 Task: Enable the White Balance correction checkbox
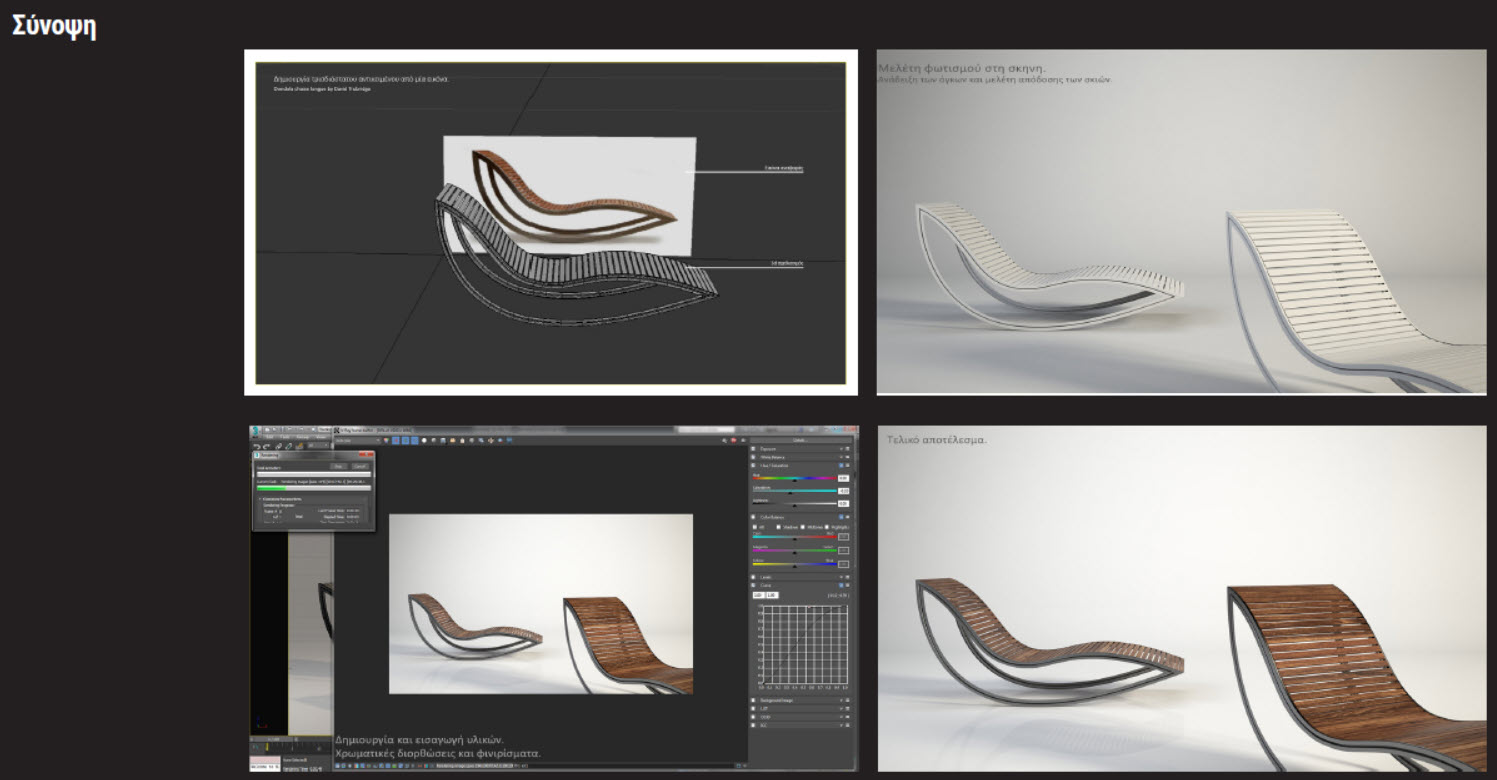pos(753,457)
